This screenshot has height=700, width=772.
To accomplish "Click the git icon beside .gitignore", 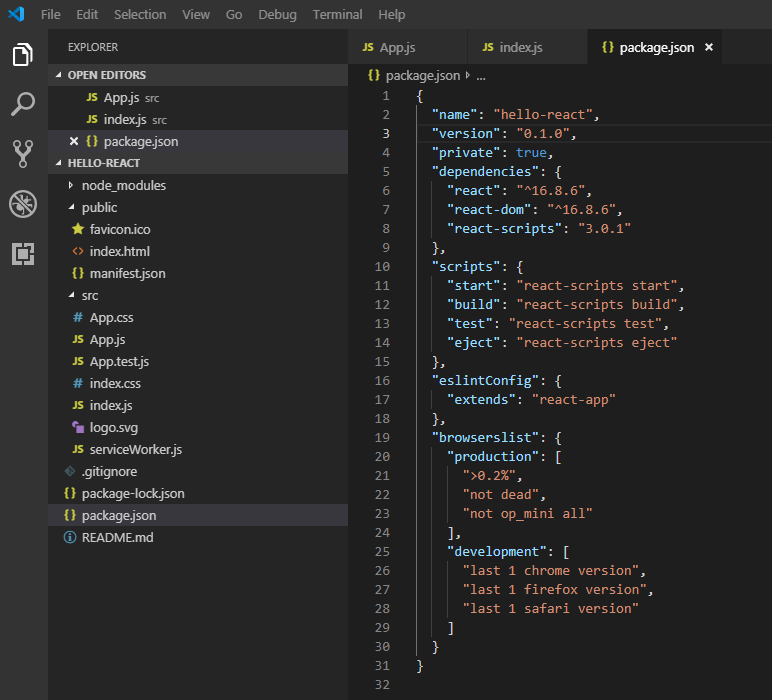I will (x=70, y=471).
